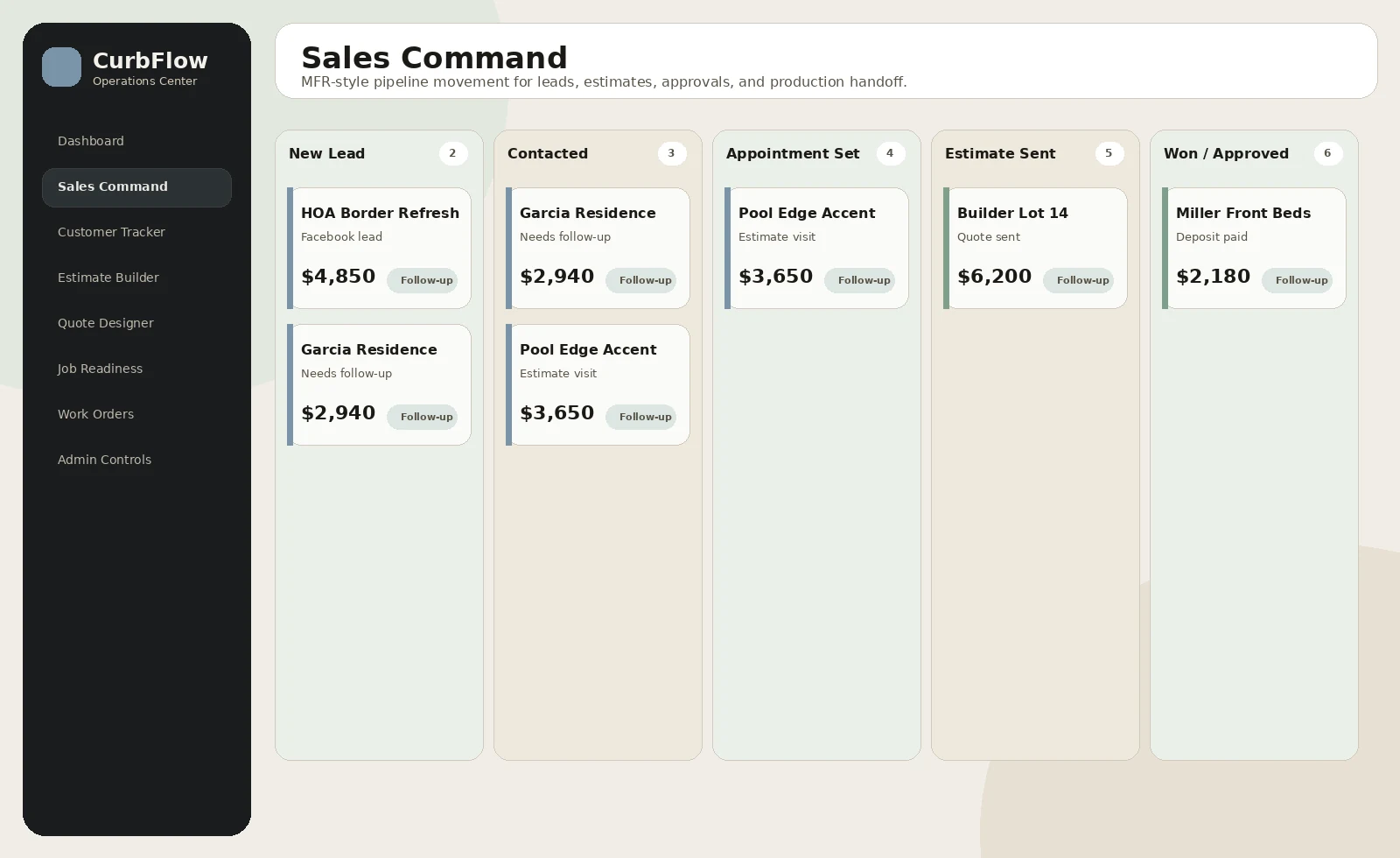Viewport: 1400px width, 858px height.
Task: Click the Appointment Set count badge 4
Action: pyautogui.click(x=891, y=153)
